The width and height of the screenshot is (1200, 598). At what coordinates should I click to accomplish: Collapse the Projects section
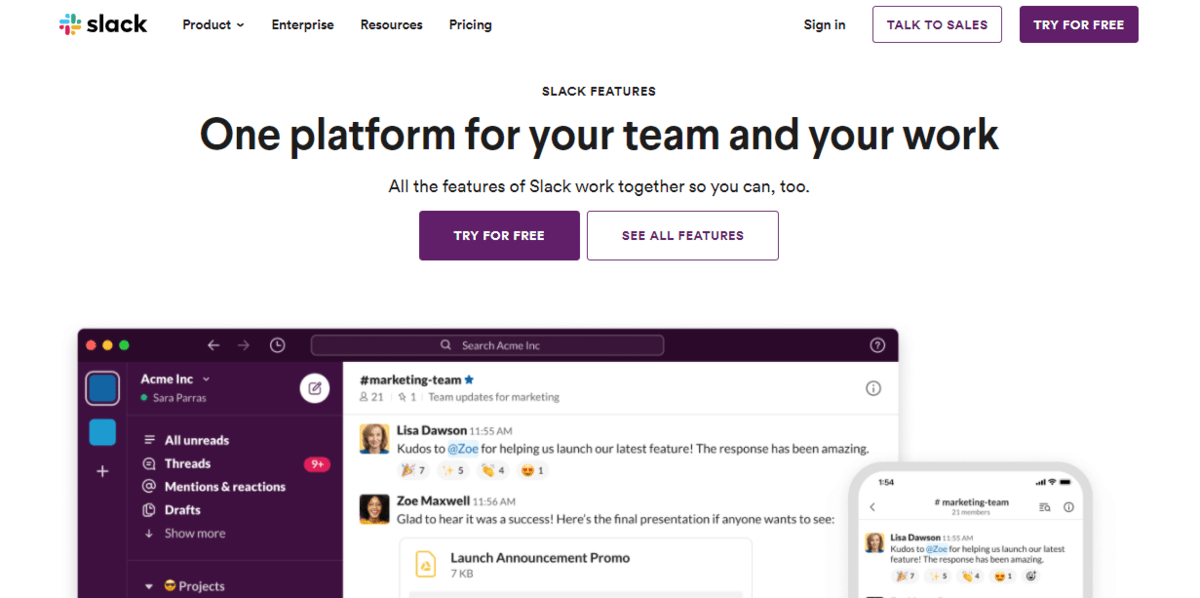[149, 586]
